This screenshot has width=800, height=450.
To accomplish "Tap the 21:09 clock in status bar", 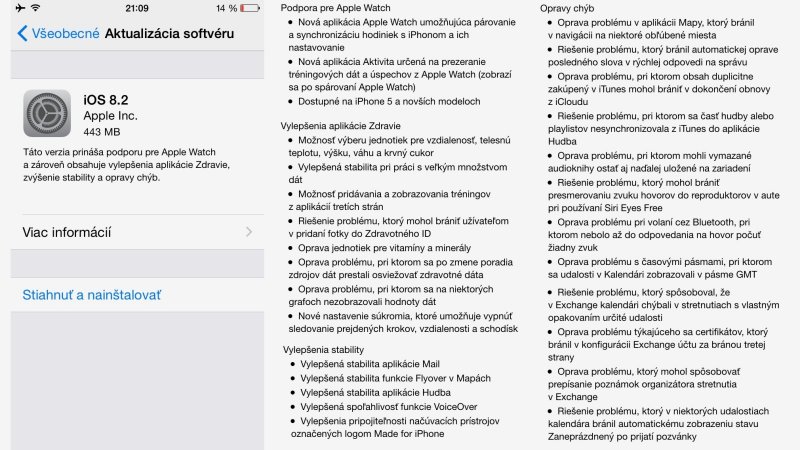I will tap(137, 8).
